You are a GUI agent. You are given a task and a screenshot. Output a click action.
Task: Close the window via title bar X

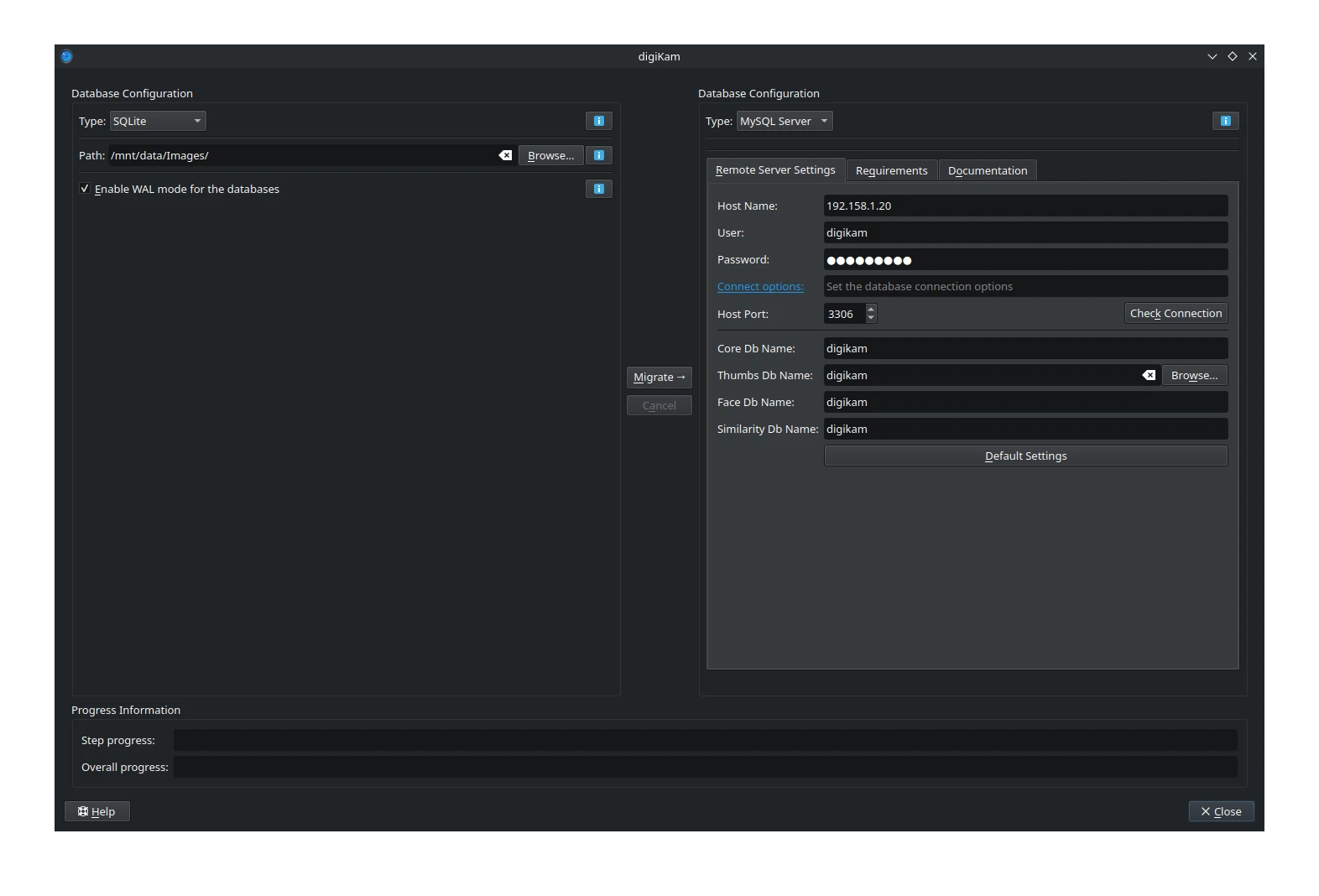click(x=1252, y=56)
